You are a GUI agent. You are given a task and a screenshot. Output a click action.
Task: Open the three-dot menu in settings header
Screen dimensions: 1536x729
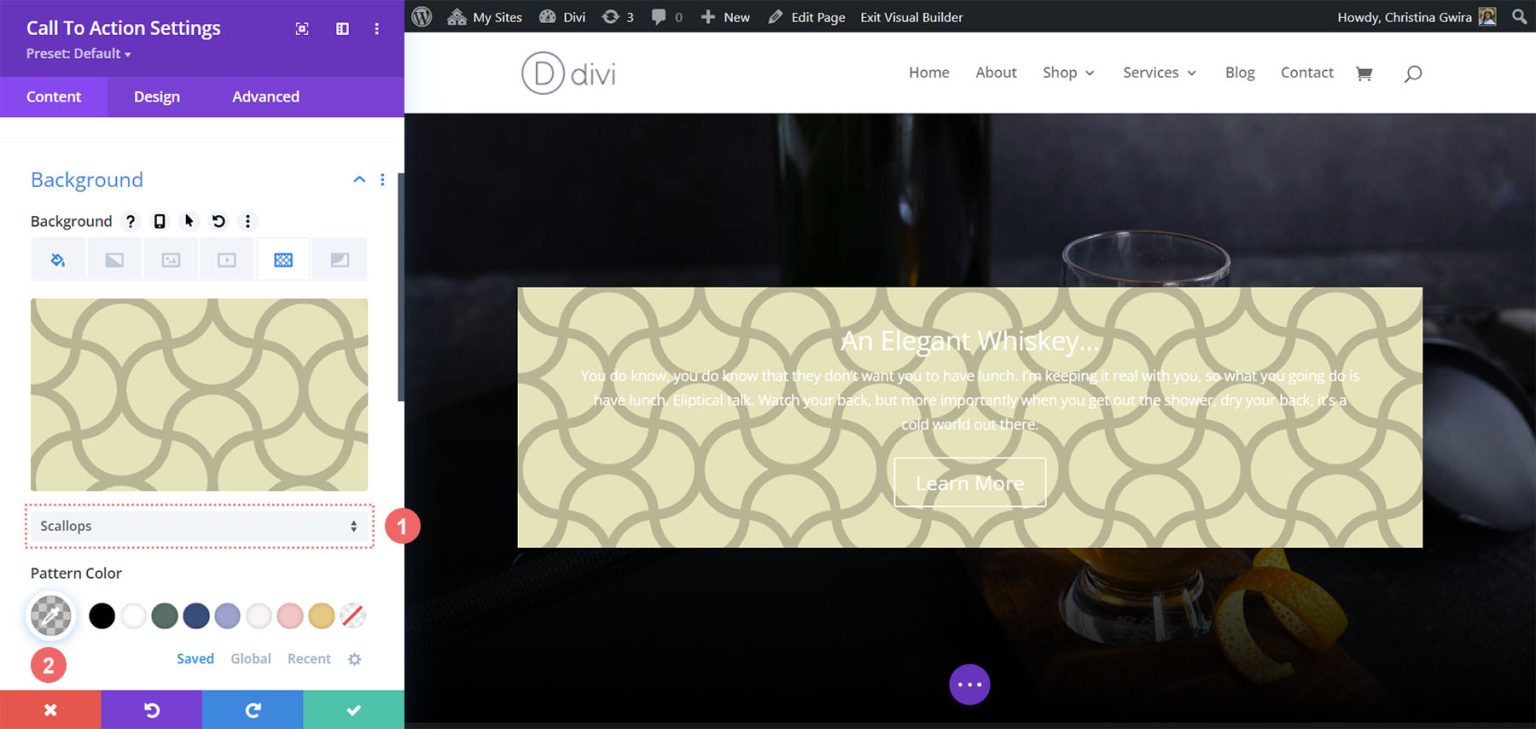(377, 28)
